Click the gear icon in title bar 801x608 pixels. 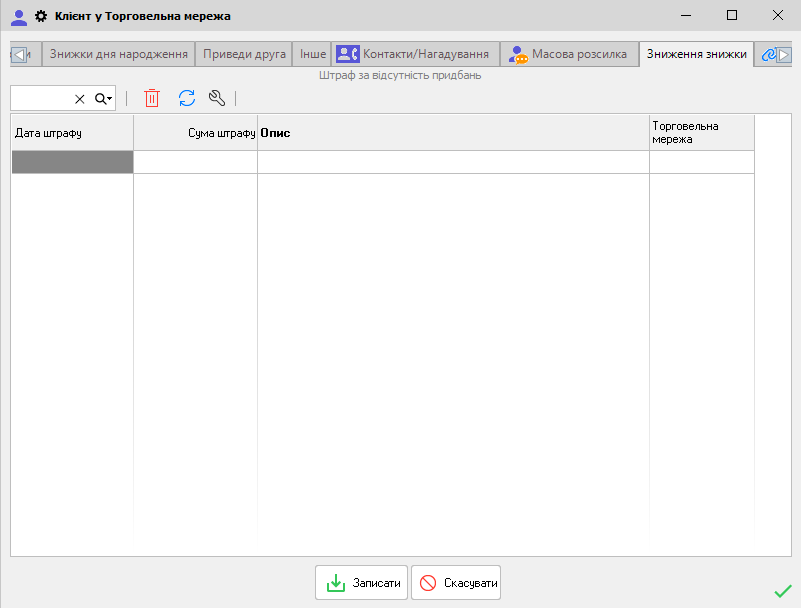pos(41,16)
